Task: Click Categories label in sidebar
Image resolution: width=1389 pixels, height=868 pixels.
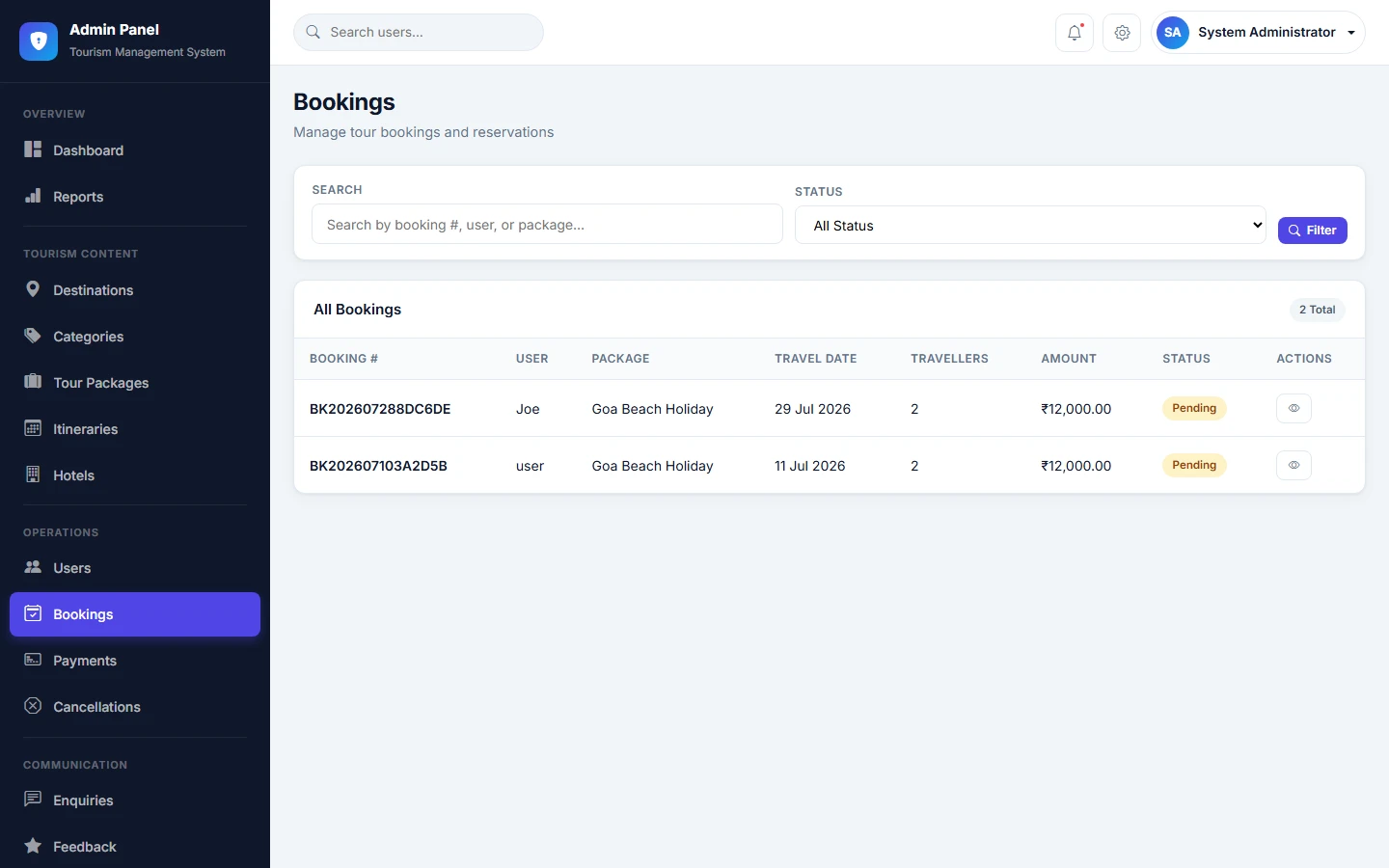Action: [x=89, y=337]
